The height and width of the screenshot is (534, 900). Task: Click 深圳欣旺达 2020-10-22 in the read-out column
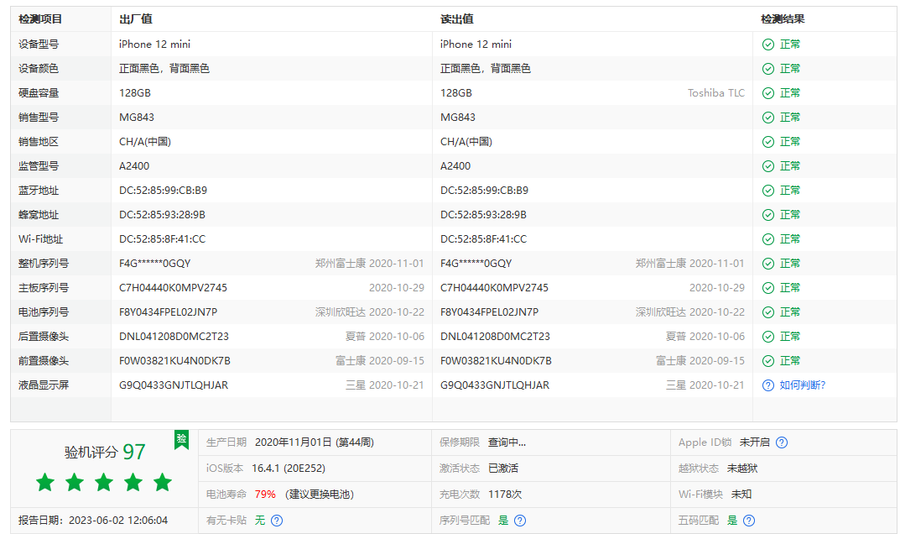tap(690, 312)
